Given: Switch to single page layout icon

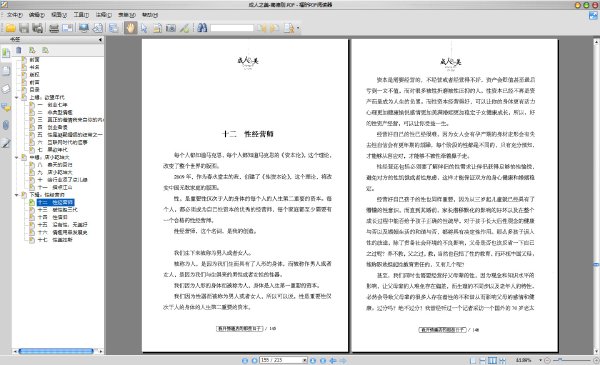Looking at the screenshot, I should click(x=473, y=360).
